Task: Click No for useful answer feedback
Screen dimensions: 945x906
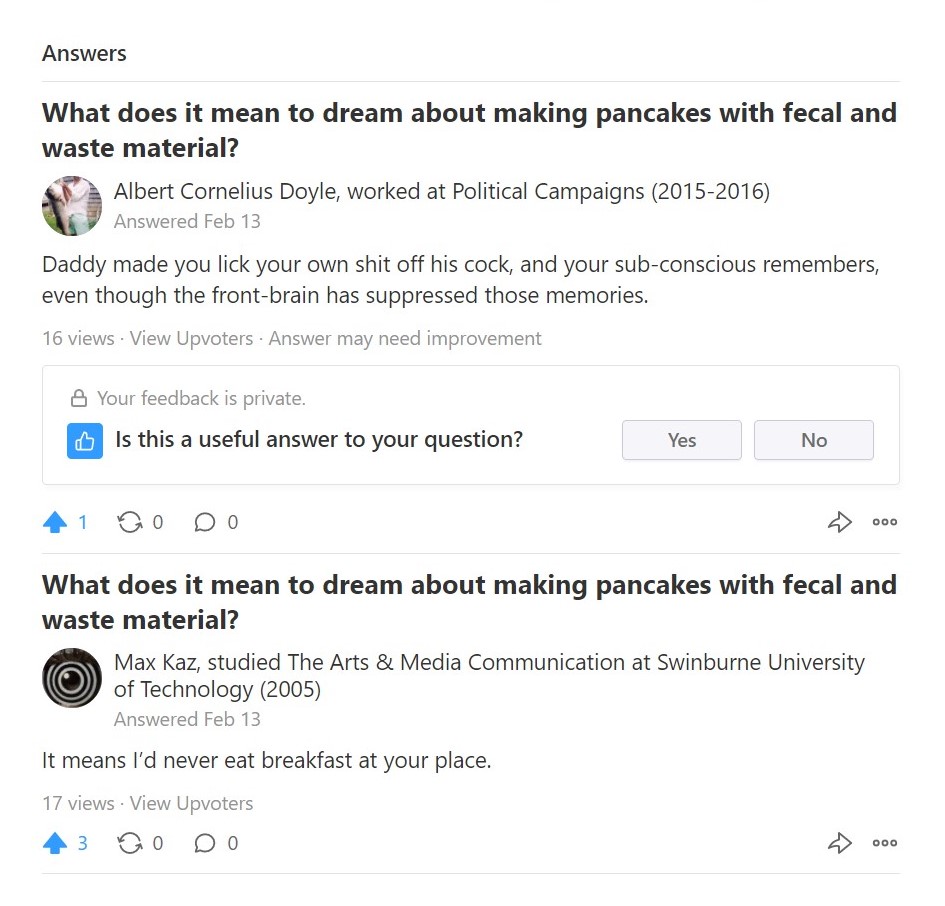Action: (814, 440)
